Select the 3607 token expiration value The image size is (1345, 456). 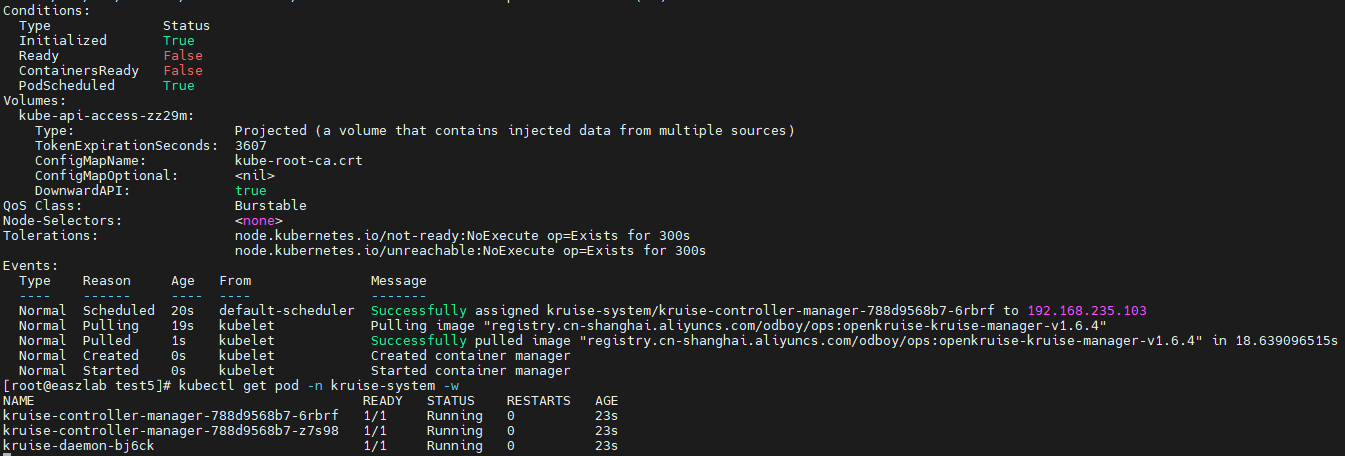(251, 146)
